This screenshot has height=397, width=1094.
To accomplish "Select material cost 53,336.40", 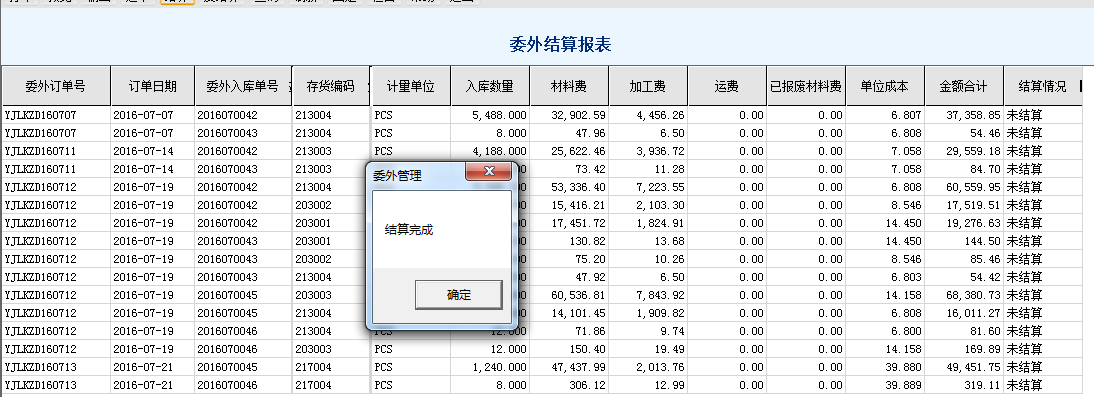I will (x=569, y=187).
